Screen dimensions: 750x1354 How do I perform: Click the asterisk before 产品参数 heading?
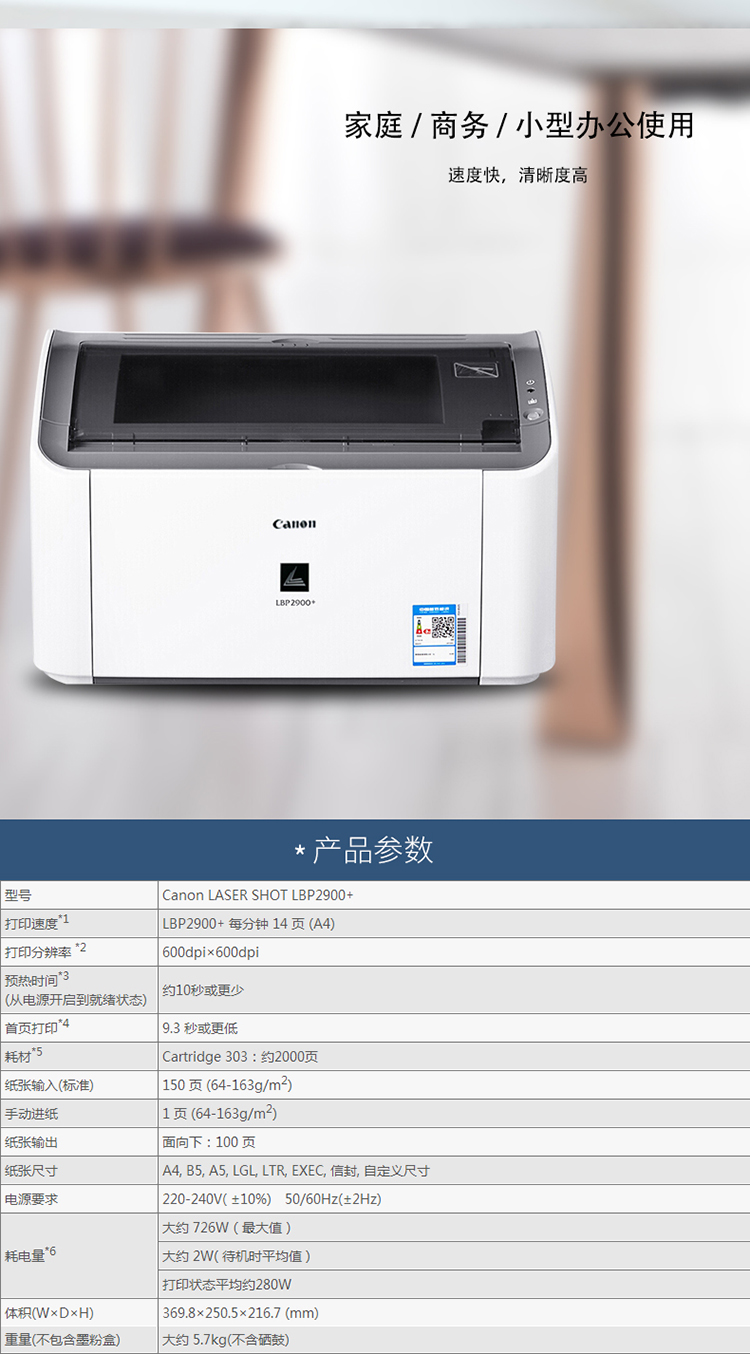tap(300, 851)
